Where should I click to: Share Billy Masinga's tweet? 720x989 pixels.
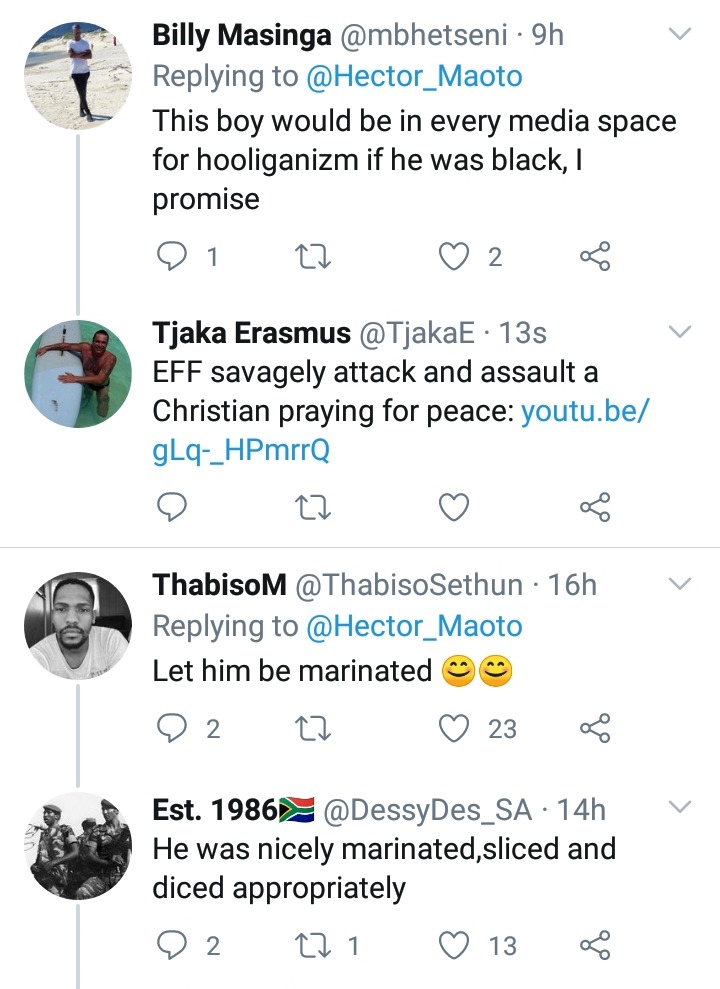595,256
